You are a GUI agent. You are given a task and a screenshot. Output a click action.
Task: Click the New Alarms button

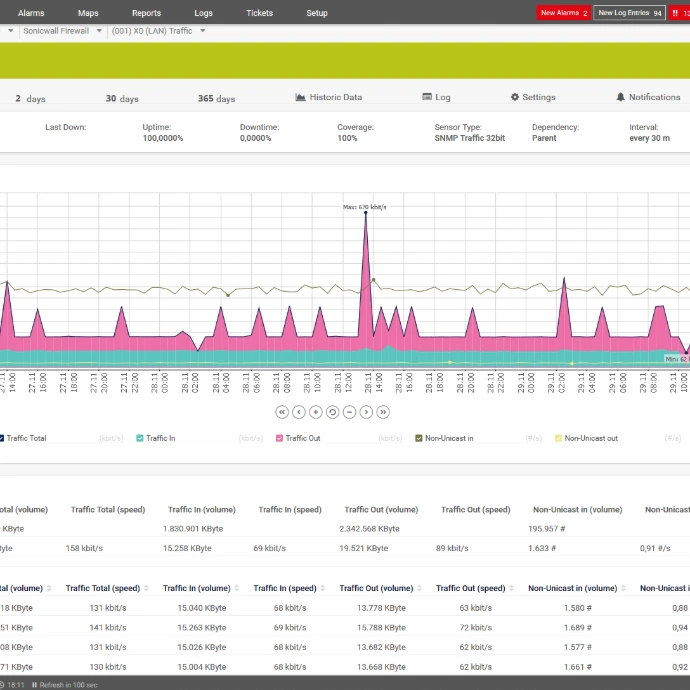click(564, 13)
